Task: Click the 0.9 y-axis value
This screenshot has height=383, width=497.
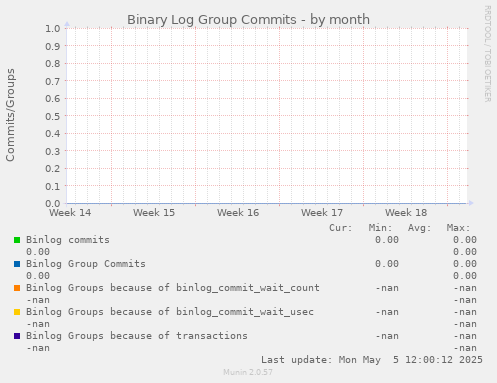Action: (x=53, y=46)
